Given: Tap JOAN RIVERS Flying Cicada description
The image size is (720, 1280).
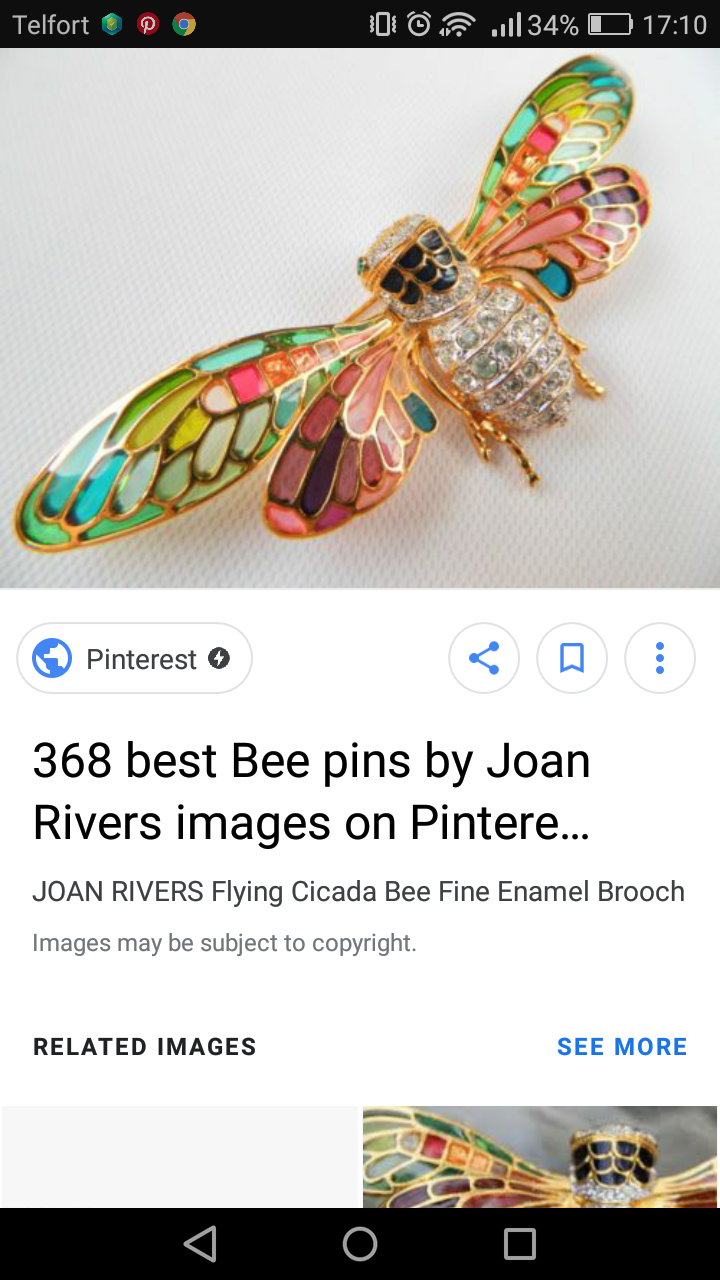Looking at the screenshot, I should (358, 891).
